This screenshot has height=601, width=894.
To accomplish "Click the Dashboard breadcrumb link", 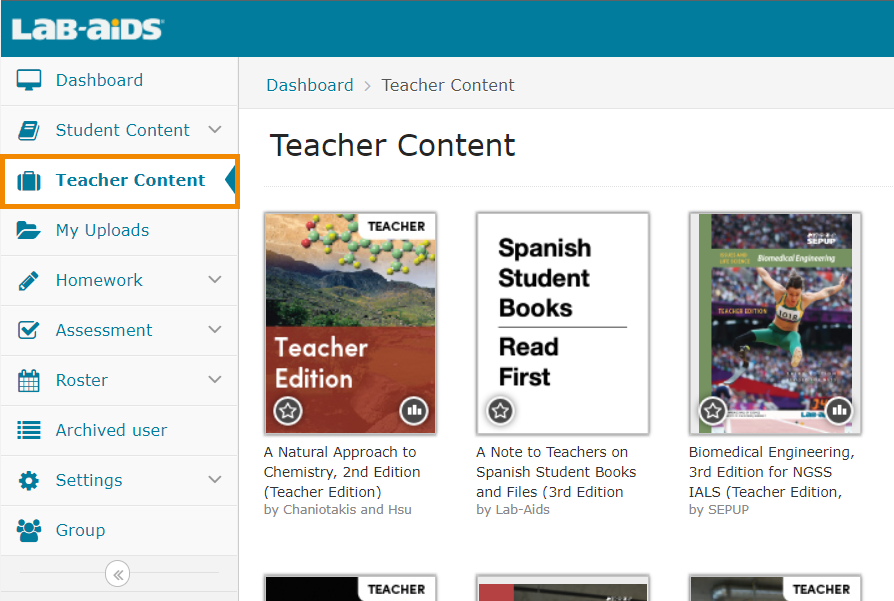I will click(309, 85).
